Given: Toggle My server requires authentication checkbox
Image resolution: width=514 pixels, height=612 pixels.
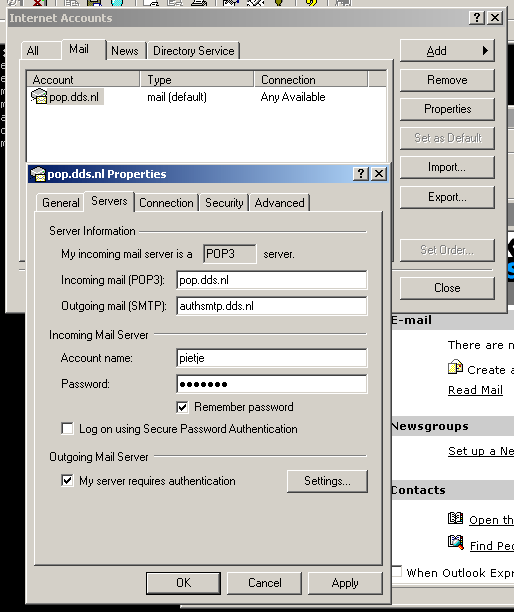Looking at the screenshot, I should [67, 480].
